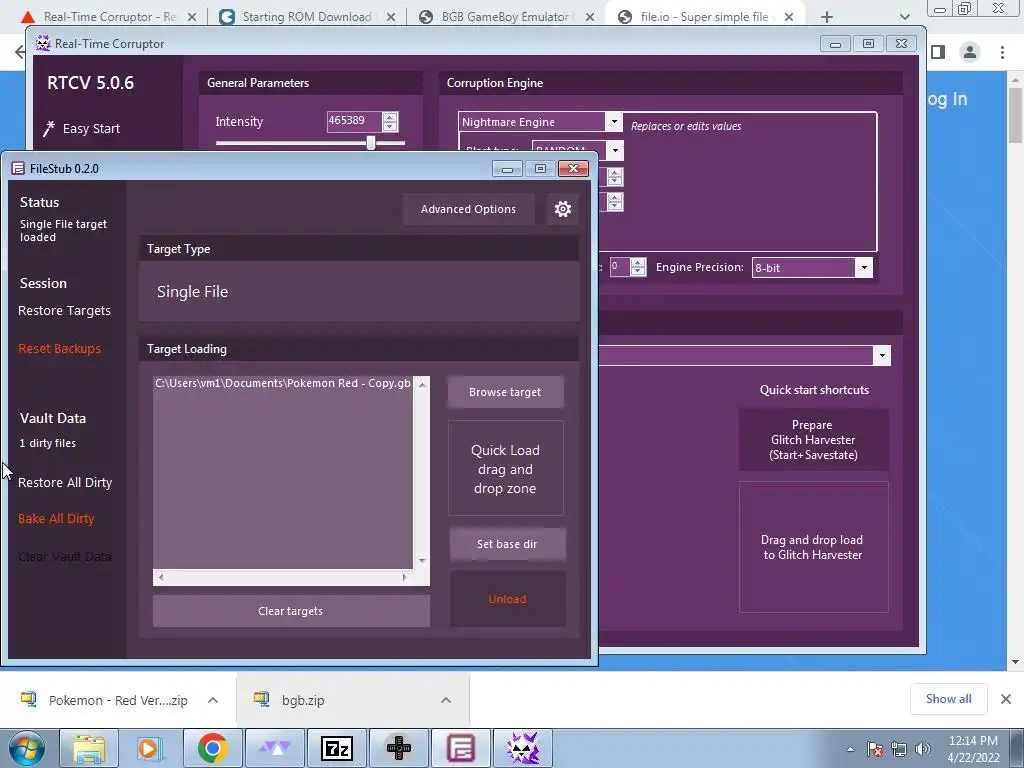Open Engine Precision 8-bit dropdown
Viewport: 1024px width, 768px height.
tap(864, 267)
